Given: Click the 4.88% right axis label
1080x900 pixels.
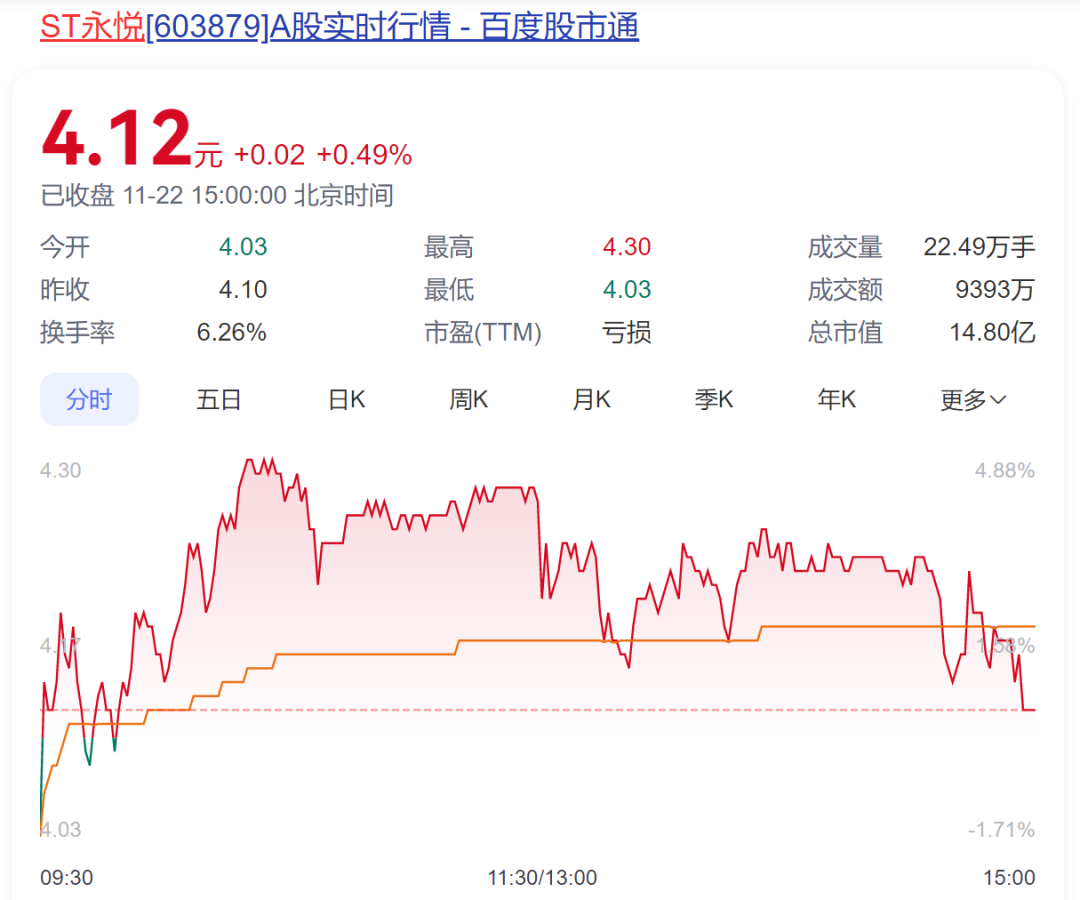Looking at the screenshot, I should [1005, 470].
